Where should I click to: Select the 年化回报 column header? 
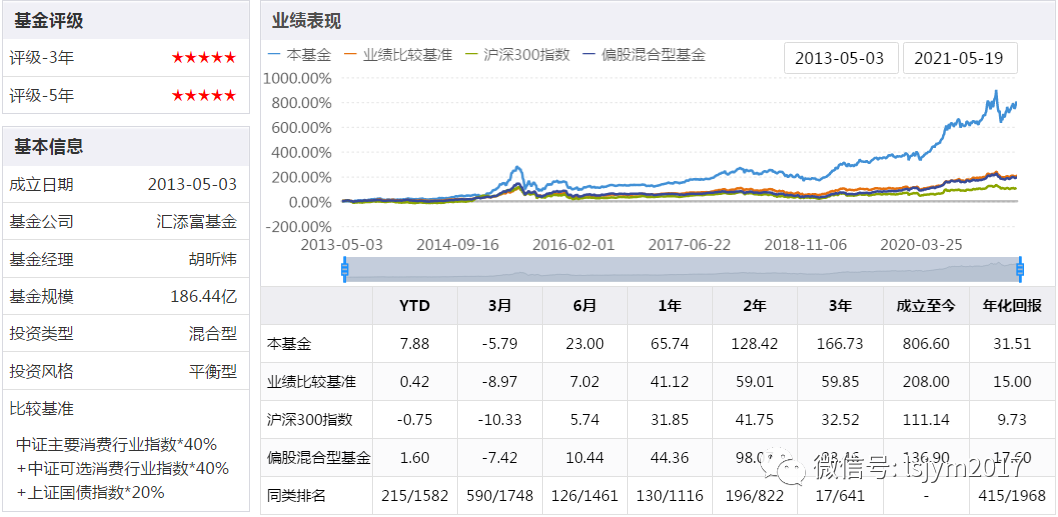click(x=1011, y=306)
